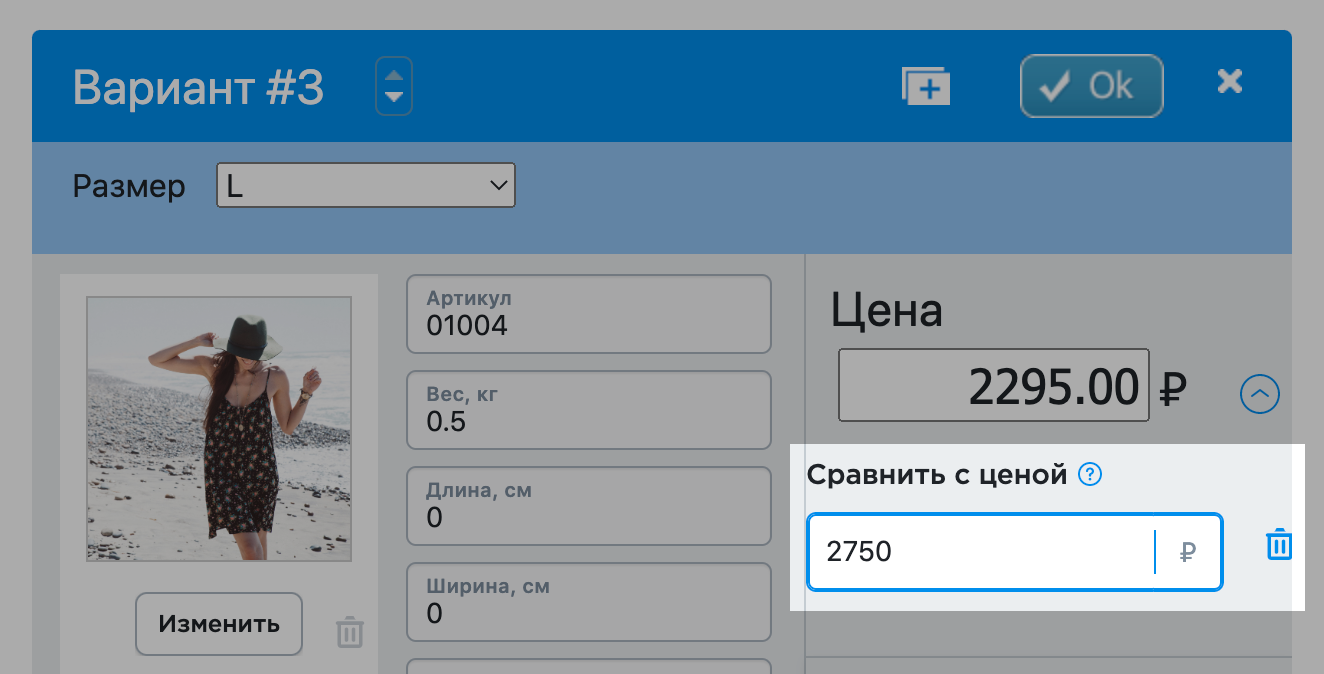Viewport: 1324px width, 674px height.
Task: Open help icon next to Сравнить с ценой
Action: coord(1091,475)
